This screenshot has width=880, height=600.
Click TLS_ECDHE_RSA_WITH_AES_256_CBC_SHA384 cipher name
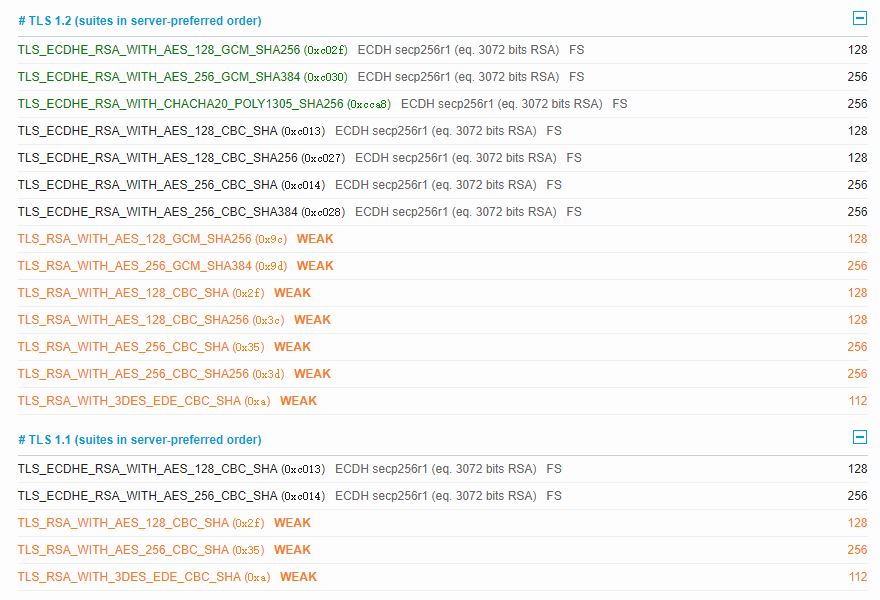click(157, 212)
